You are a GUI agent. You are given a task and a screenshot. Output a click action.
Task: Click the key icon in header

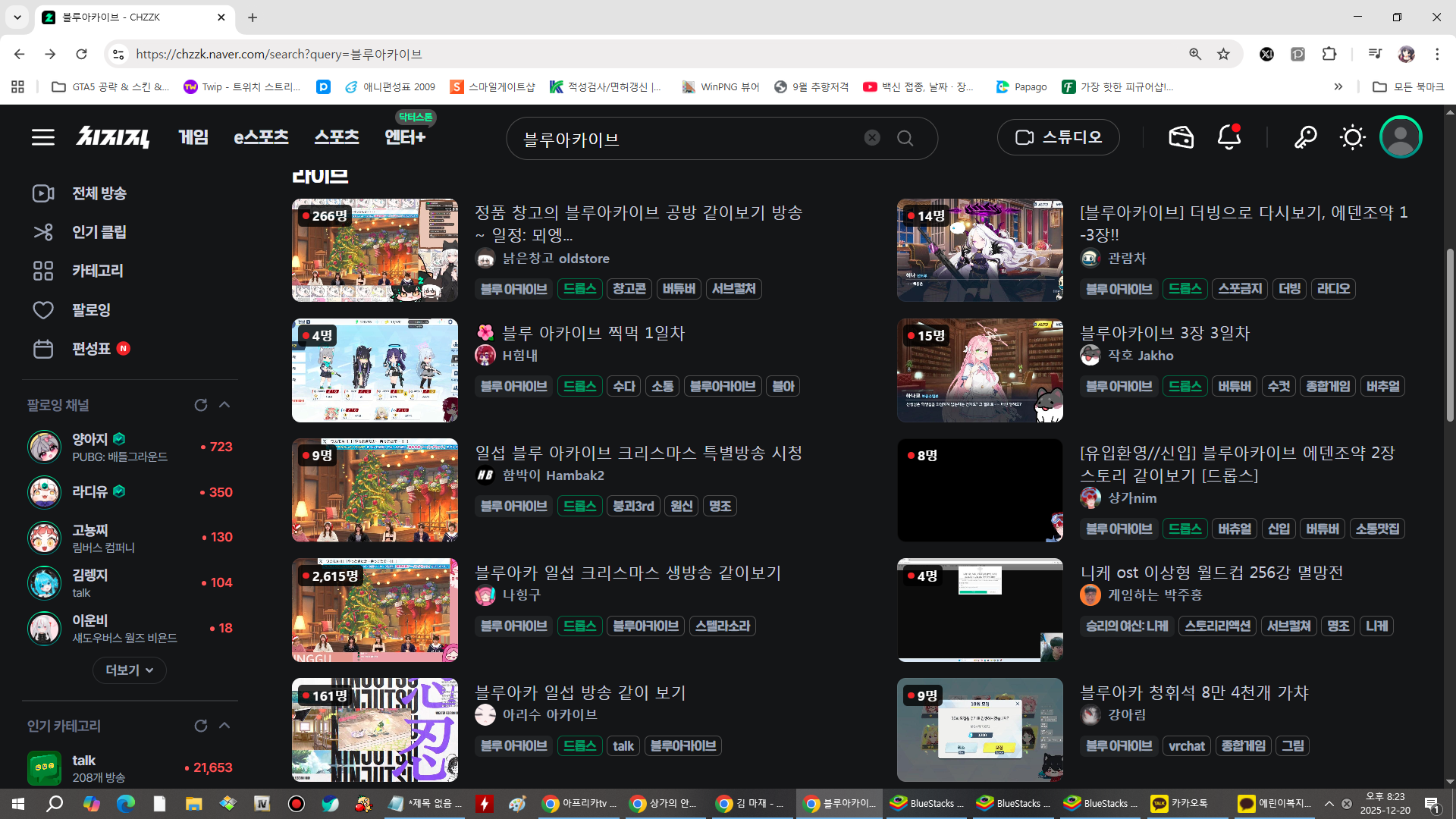[x=1305, y=137]
